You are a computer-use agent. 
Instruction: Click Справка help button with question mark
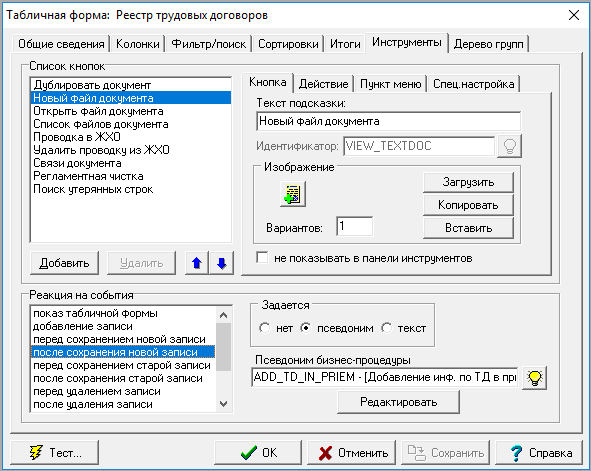539,453
